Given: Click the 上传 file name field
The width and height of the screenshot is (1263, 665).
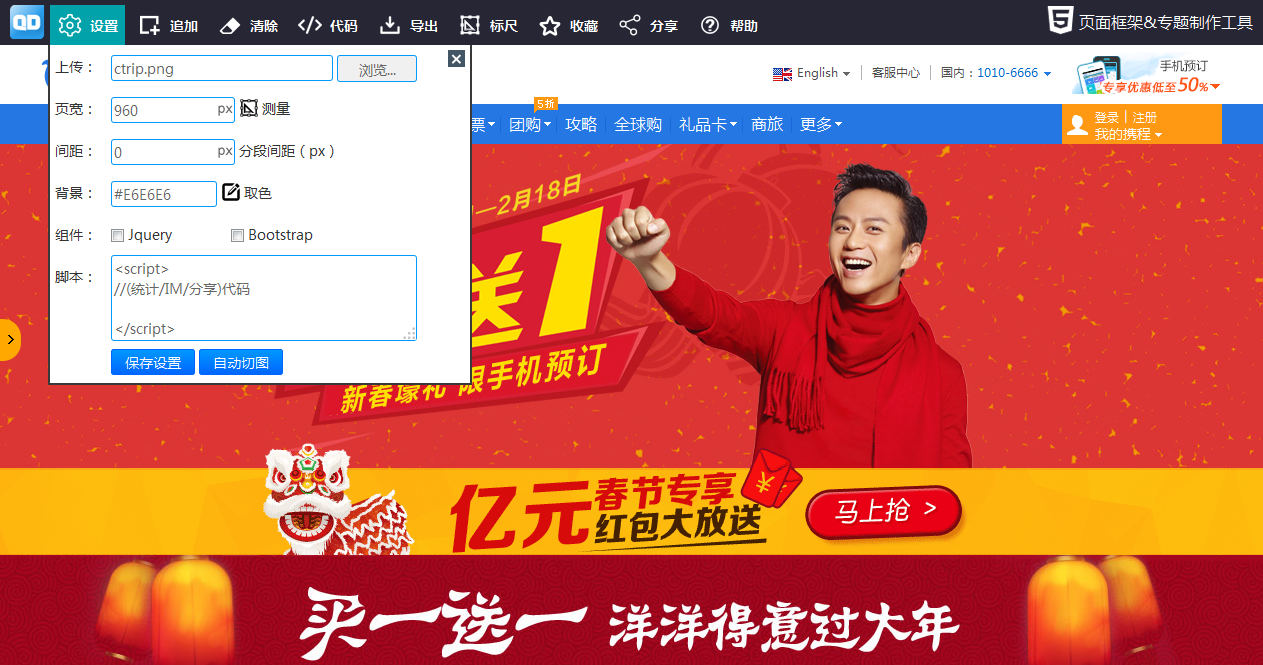Looking at the screenshot, I should (222, 68).
